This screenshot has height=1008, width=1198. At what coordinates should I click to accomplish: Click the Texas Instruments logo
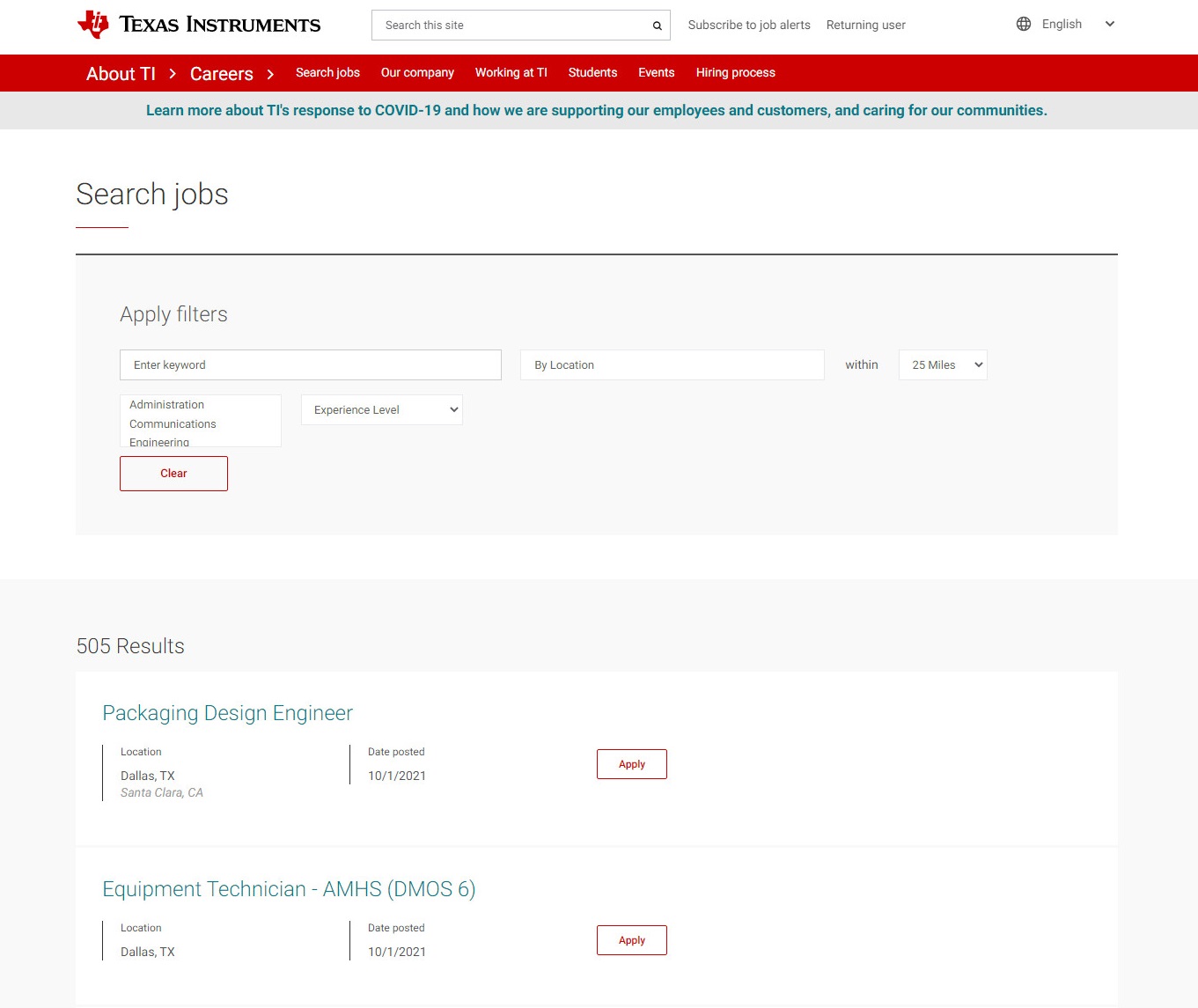click(199, 25)
